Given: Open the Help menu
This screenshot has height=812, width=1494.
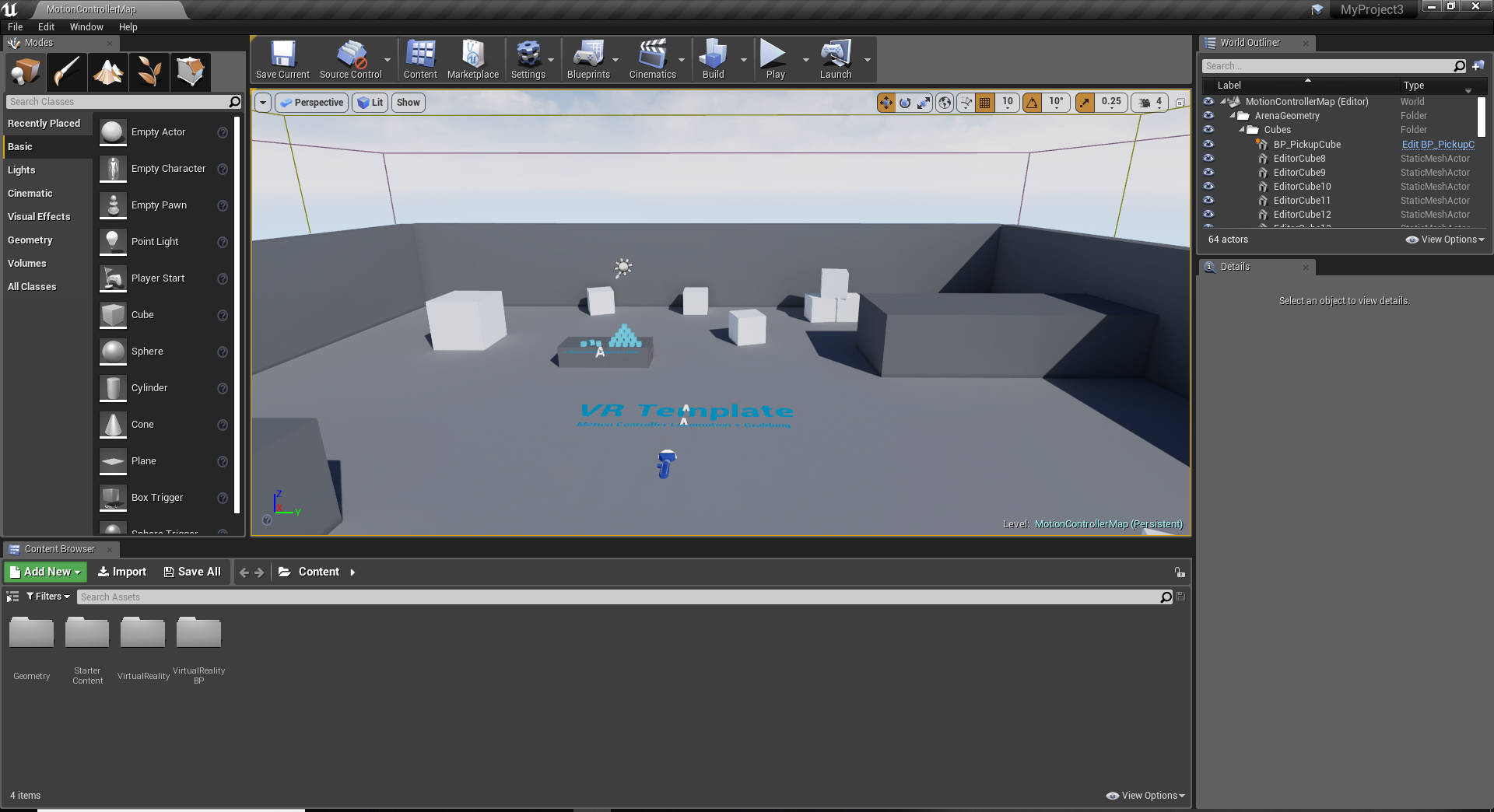Looking at the screenshot, I should coord(128,27).
